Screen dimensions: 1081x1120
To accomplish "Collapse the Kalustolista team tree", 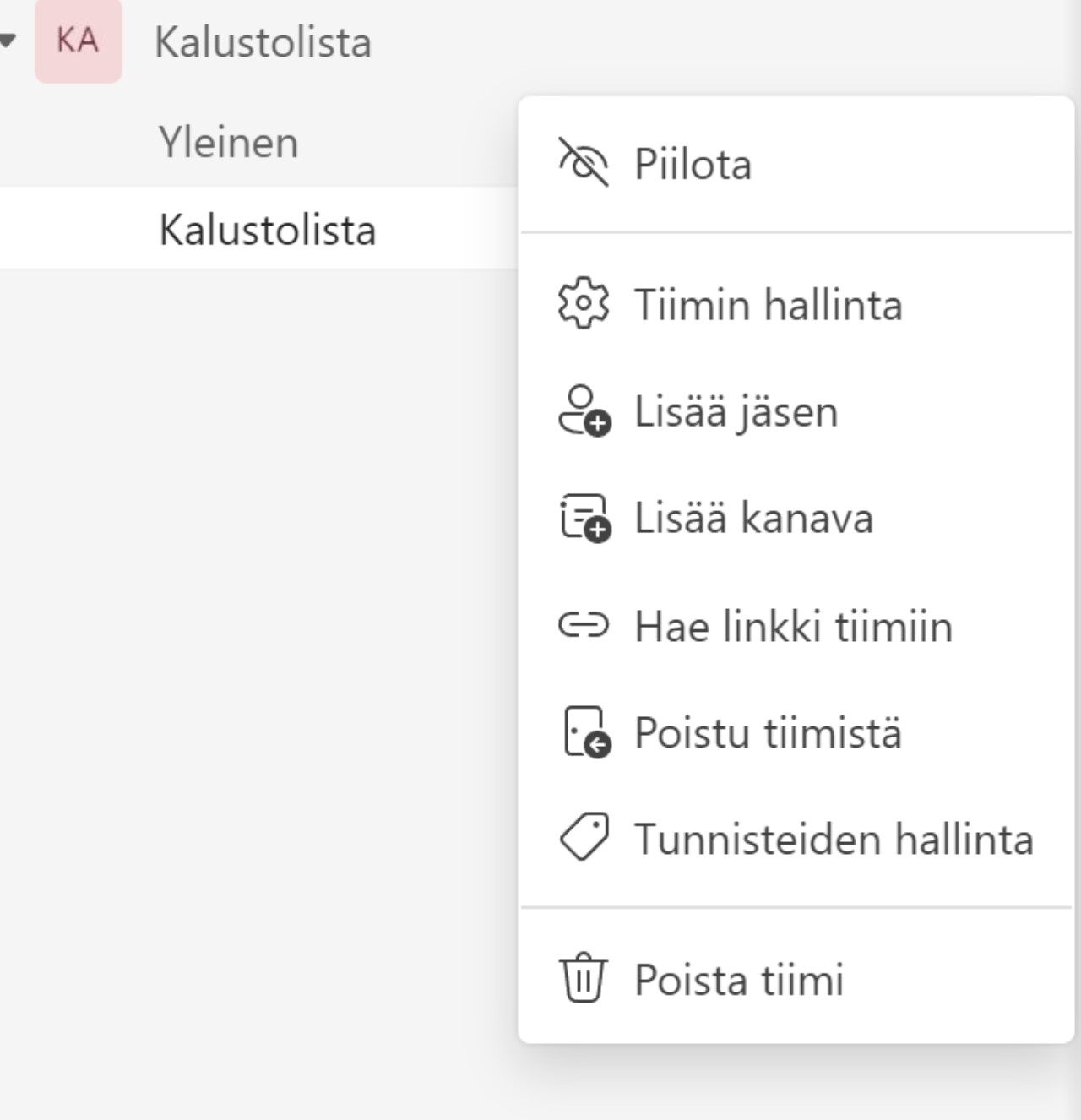I will click(8, 40).
